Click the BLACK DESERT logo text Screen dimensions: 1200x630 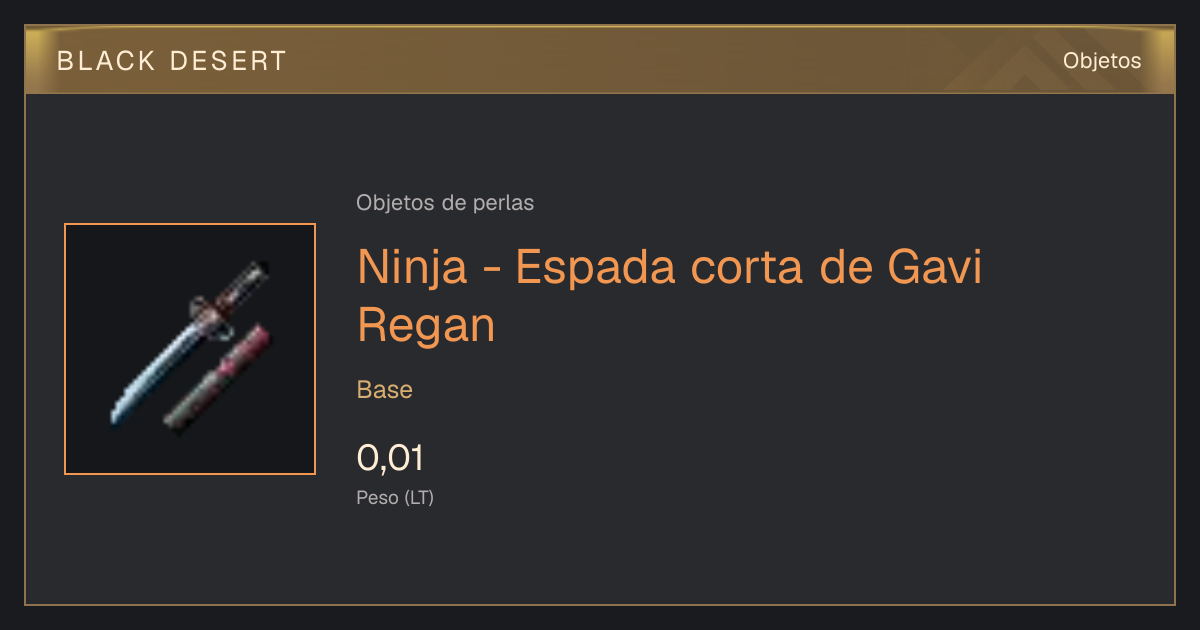(172, 61)
